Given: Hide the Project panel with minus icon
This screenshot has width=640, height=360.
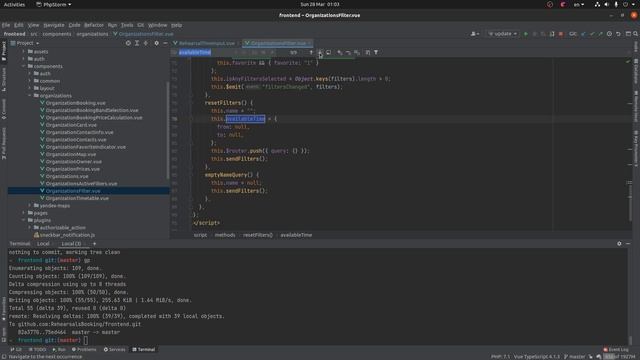Looking at the screenshot, I should pyautogui.click(x=165, y=43).
